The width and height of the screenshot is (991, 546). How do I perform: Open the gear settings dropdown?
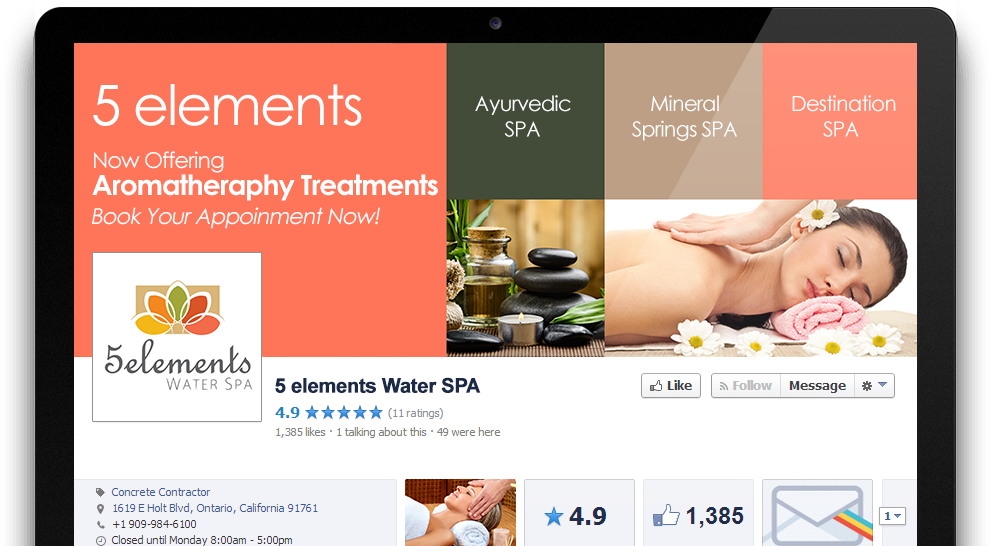click(874, 385)
